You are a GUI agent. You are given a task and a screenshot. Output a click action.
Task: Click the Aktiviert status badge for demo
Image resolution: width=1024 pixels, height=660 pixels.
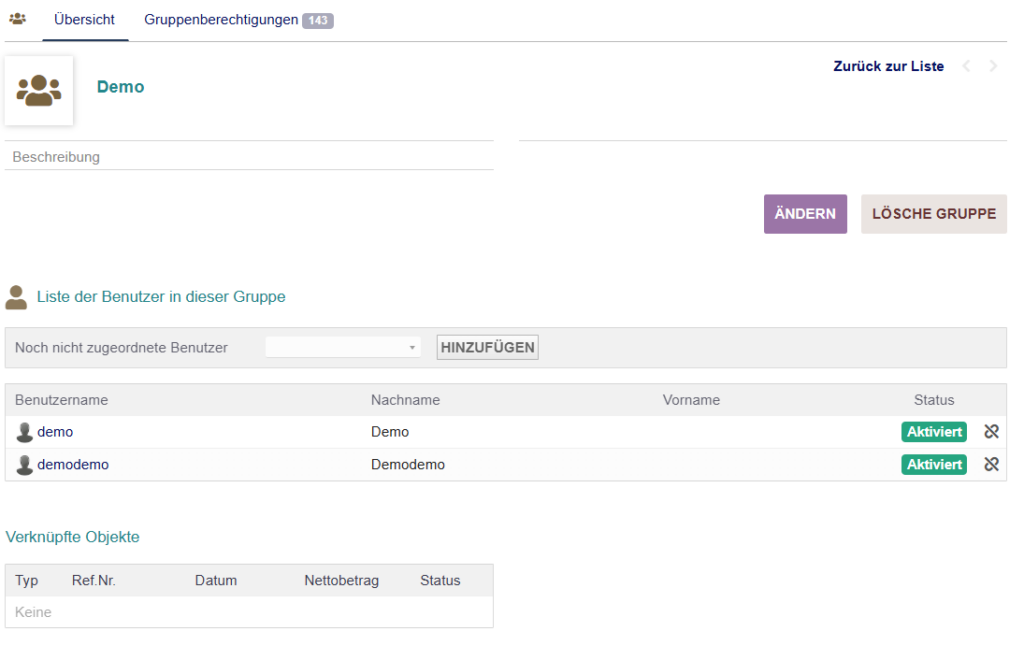pyautogui.click(x=933, y=432)
